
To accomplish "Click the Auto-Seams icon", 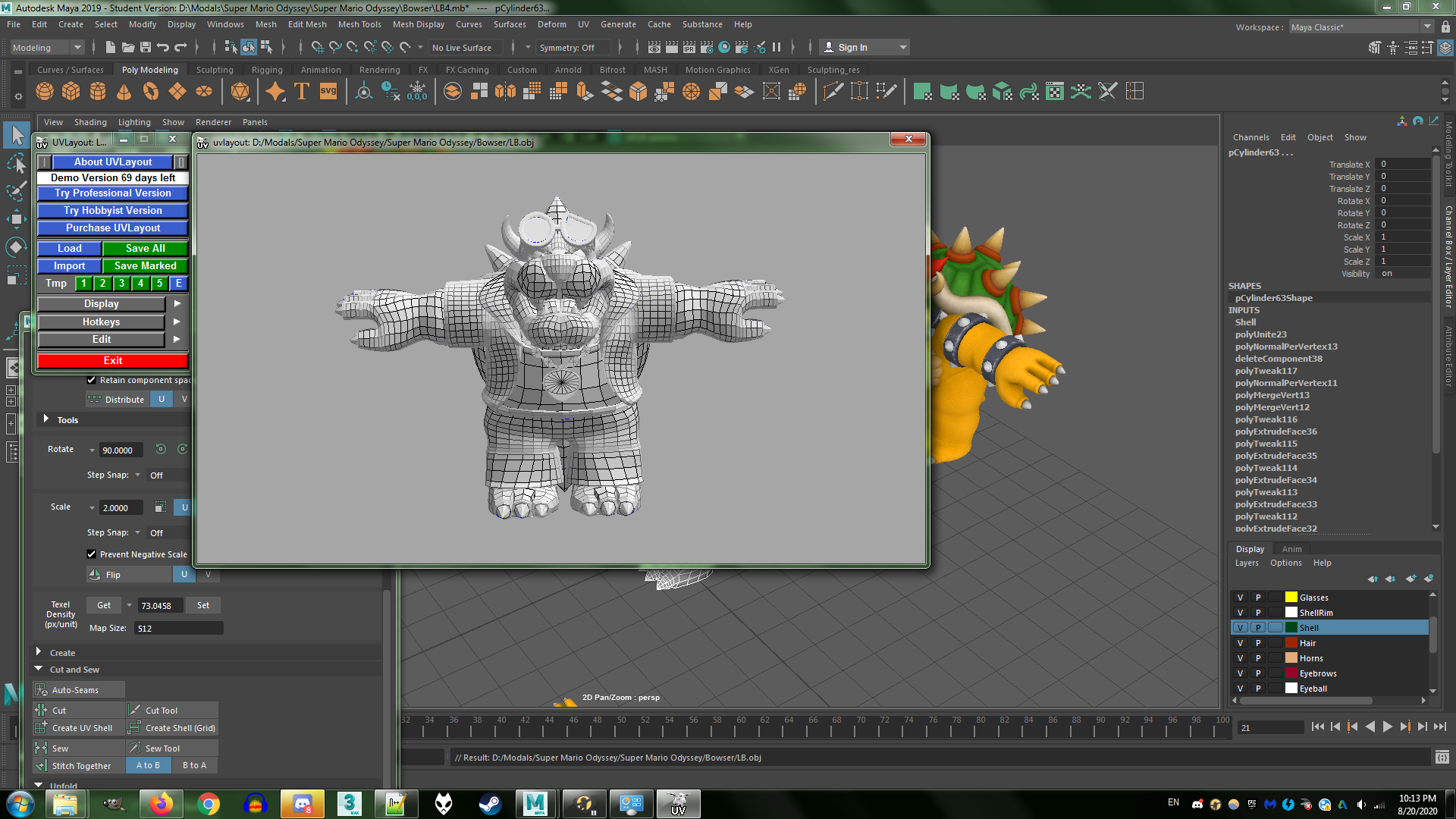I will [41, 690].
